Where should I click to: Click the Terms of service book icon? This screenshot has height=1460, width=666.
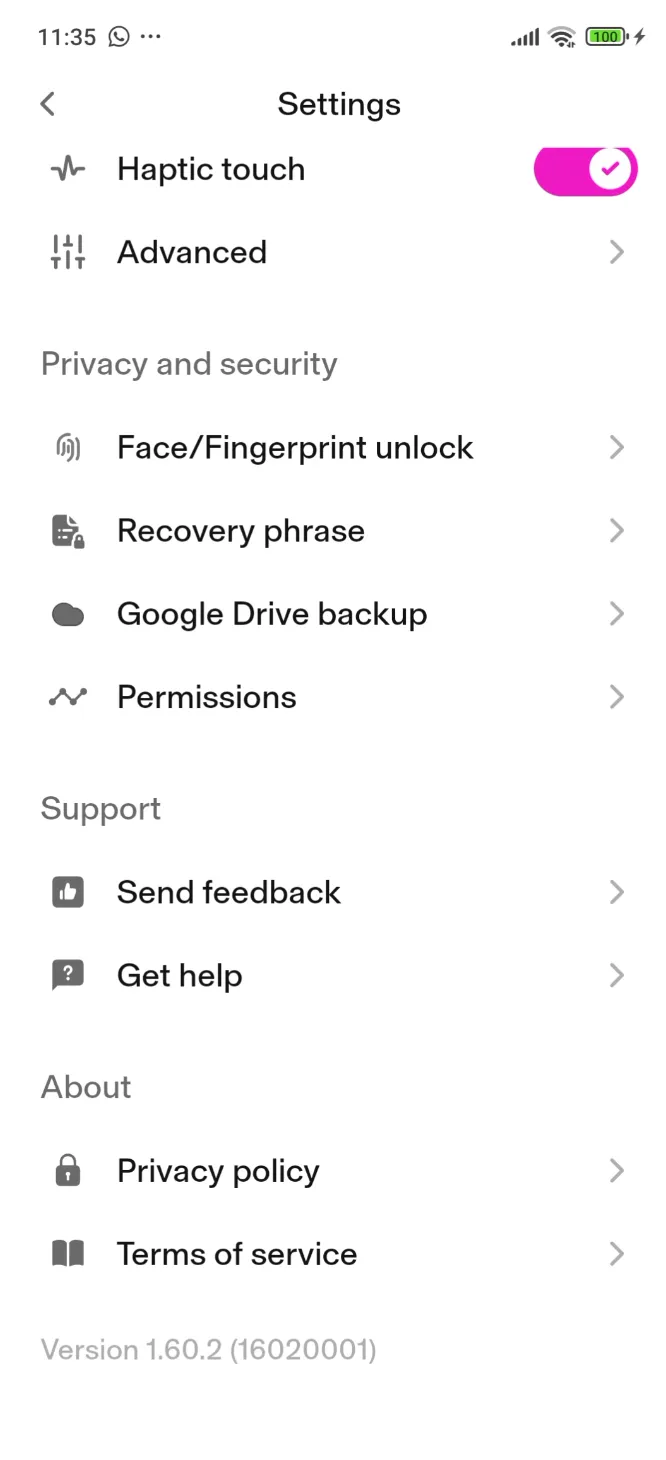pyautogui.click(x=67, y=1253)
